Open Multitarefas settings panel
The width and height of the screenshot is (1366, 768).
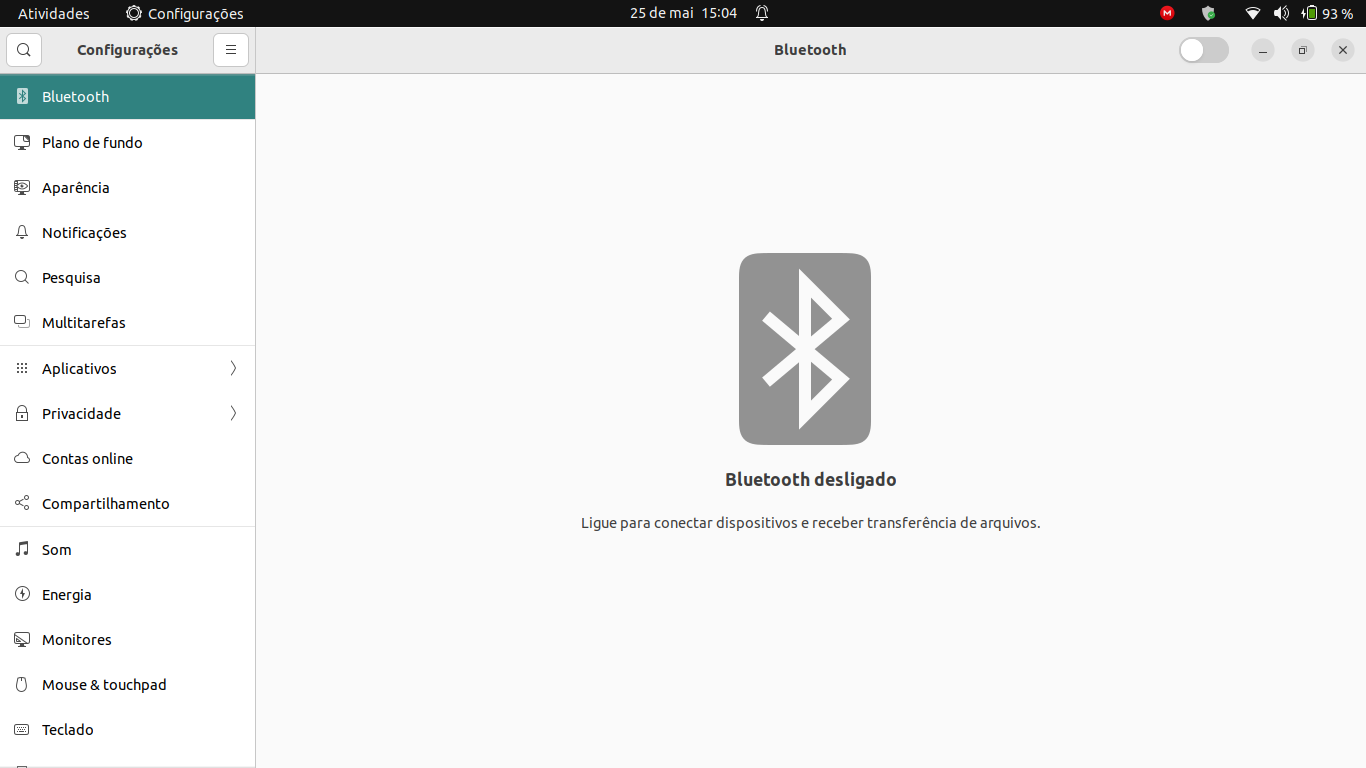click(x=128, y=322)
